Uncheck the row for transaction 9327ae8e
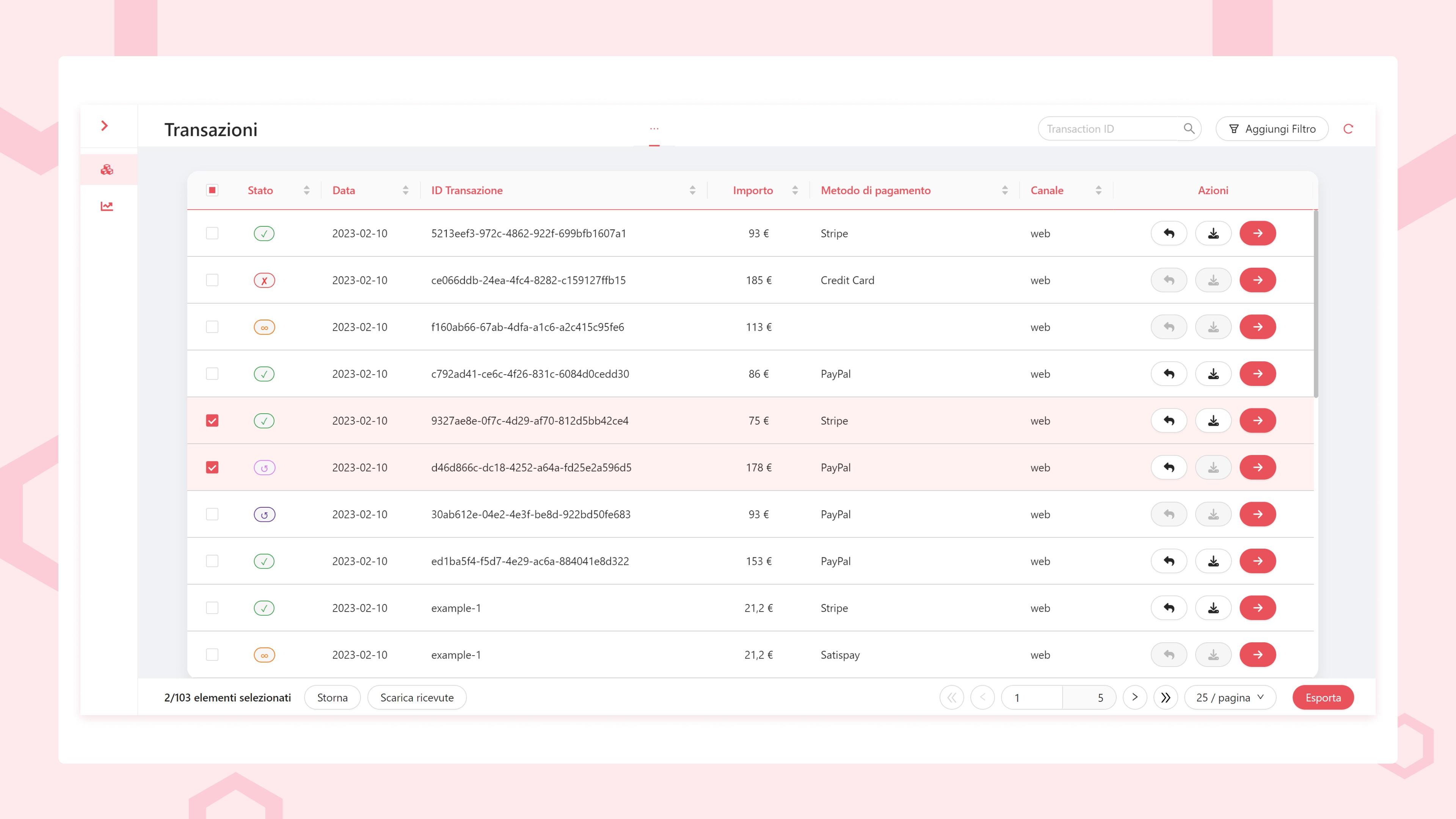Viewport: 1456px width, 819px height. pos(212,420)
